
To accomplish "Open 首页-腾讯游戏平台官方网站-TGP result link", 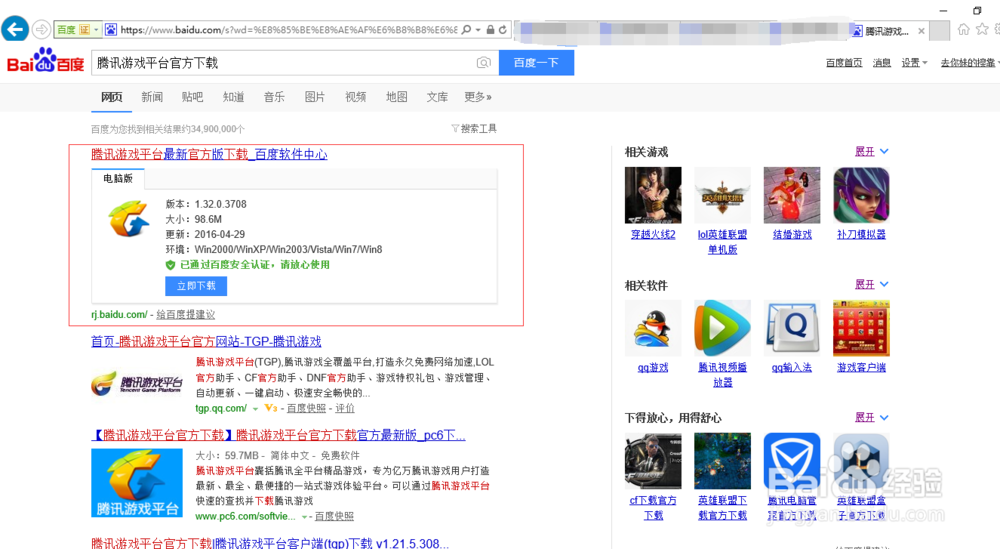I will point(206,342).
